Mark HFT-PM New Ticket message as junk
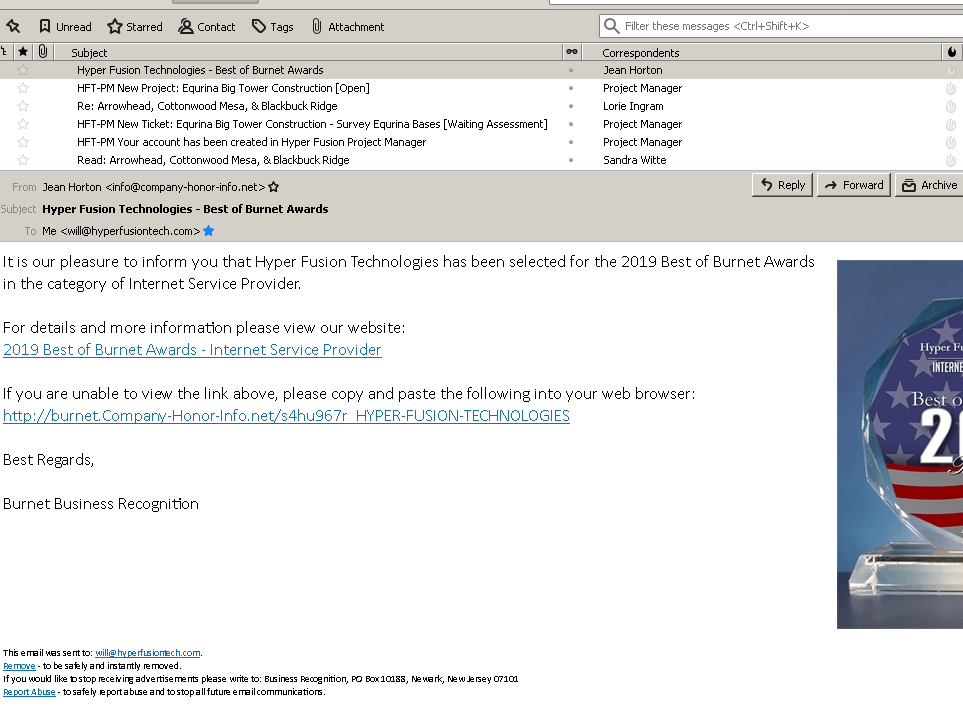The width and height of the screenshot is (963, 710). pyautogui.click(x=951, y=125)
